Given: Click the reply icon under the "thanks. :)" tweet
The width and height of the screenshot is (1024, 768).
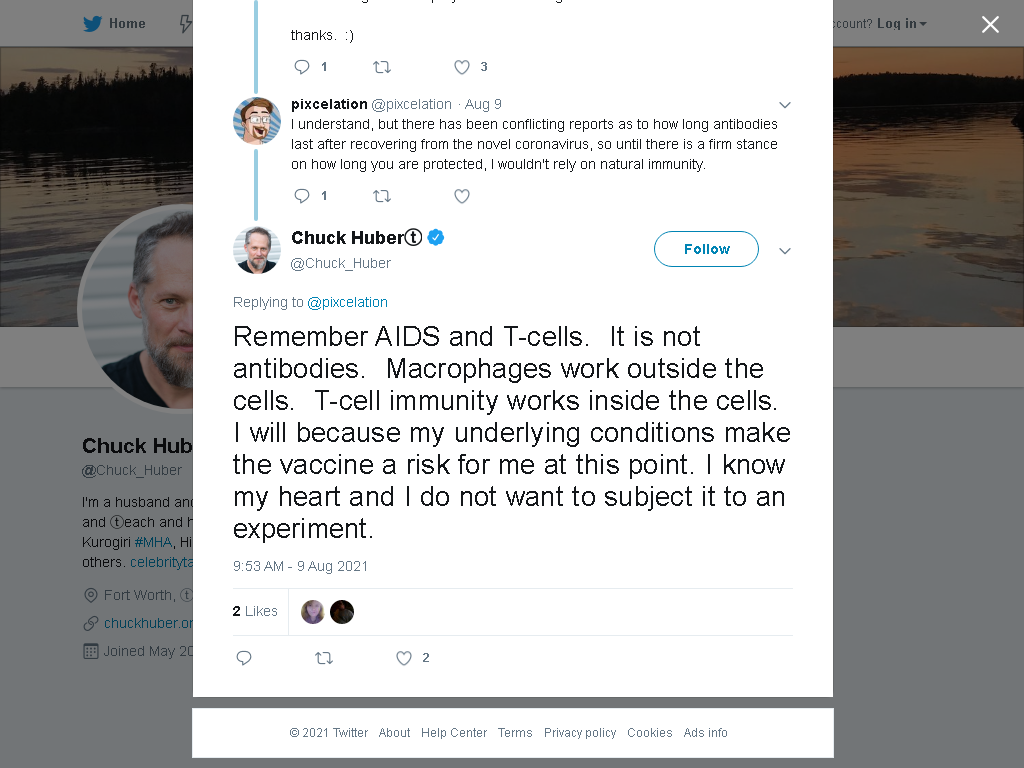Looking at the screenshot, I should coord(302,67).
